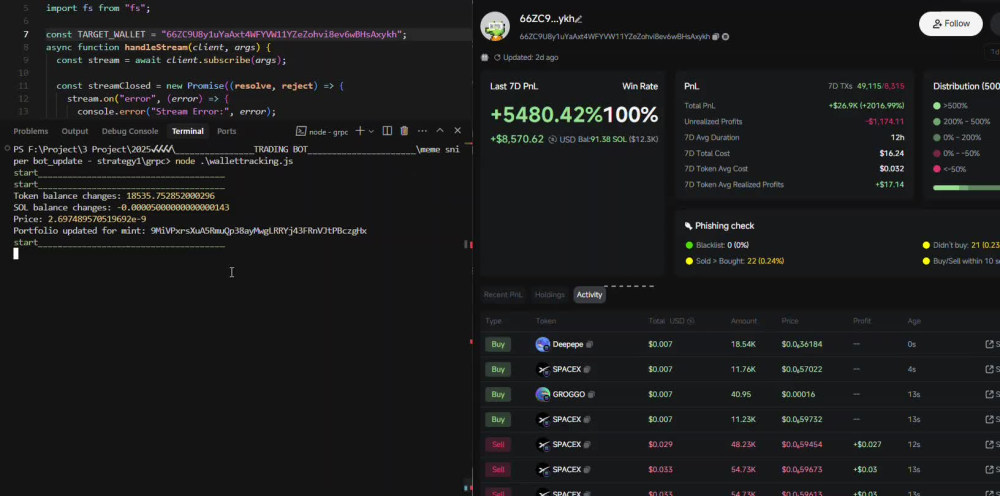Click the small icon left of the Updated refresh
This screenshot has height=496, width=1000.
[485, 57]
